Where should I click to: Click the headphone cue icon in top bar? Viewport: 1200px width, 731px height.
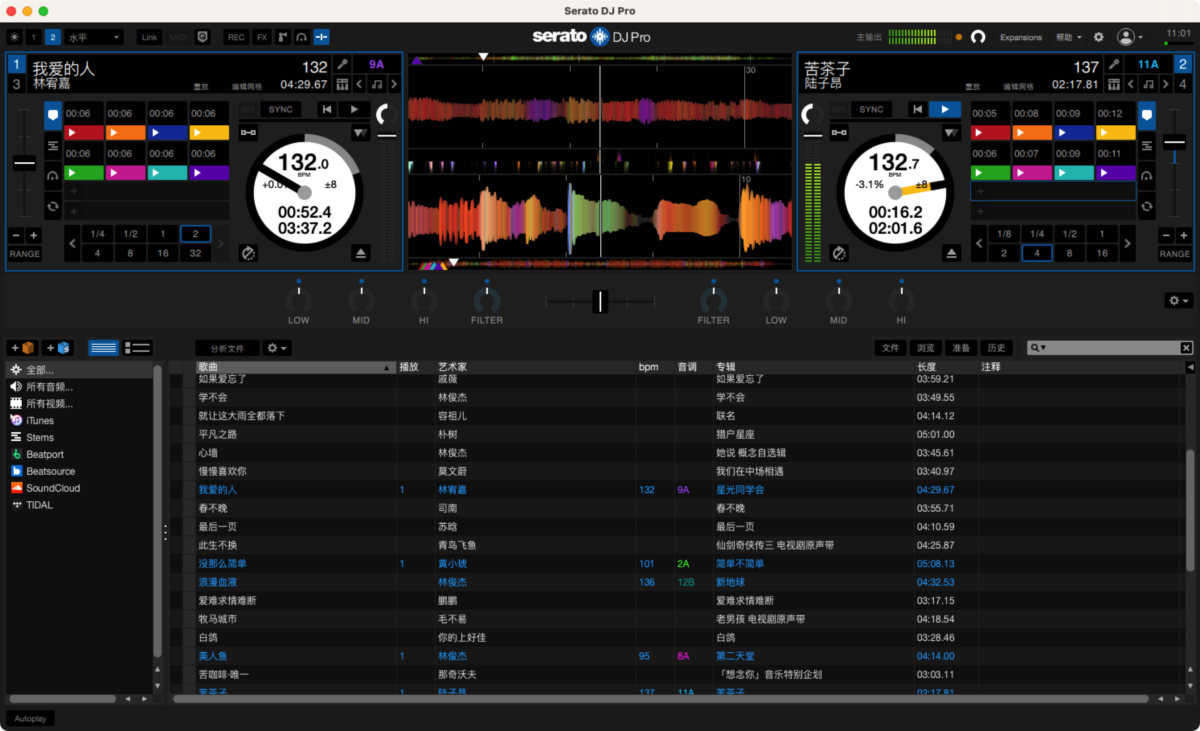[x=301, y=37]
